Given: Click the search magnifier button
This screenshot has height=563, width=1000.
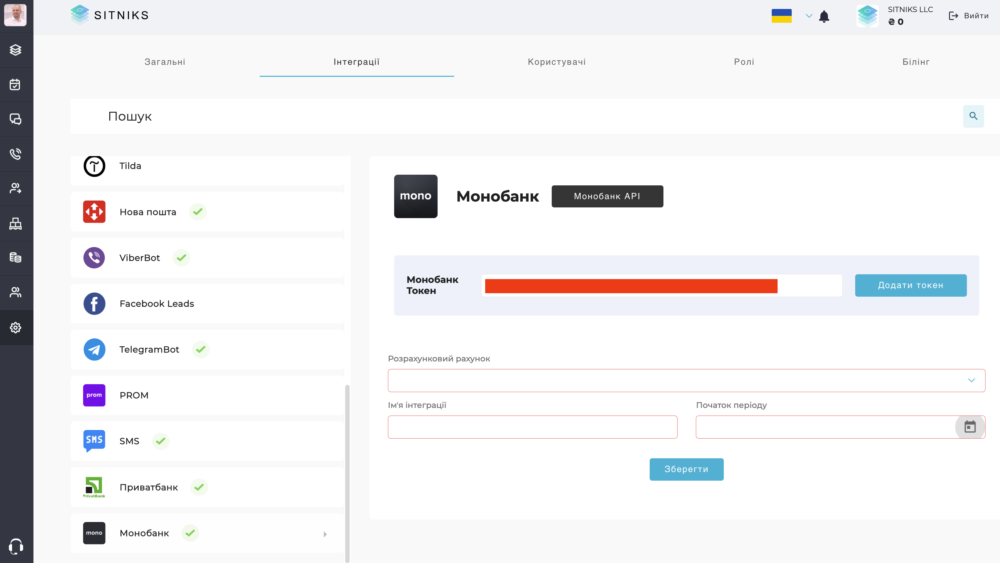Looking at the screenshot, I should [x=973, y=116].
